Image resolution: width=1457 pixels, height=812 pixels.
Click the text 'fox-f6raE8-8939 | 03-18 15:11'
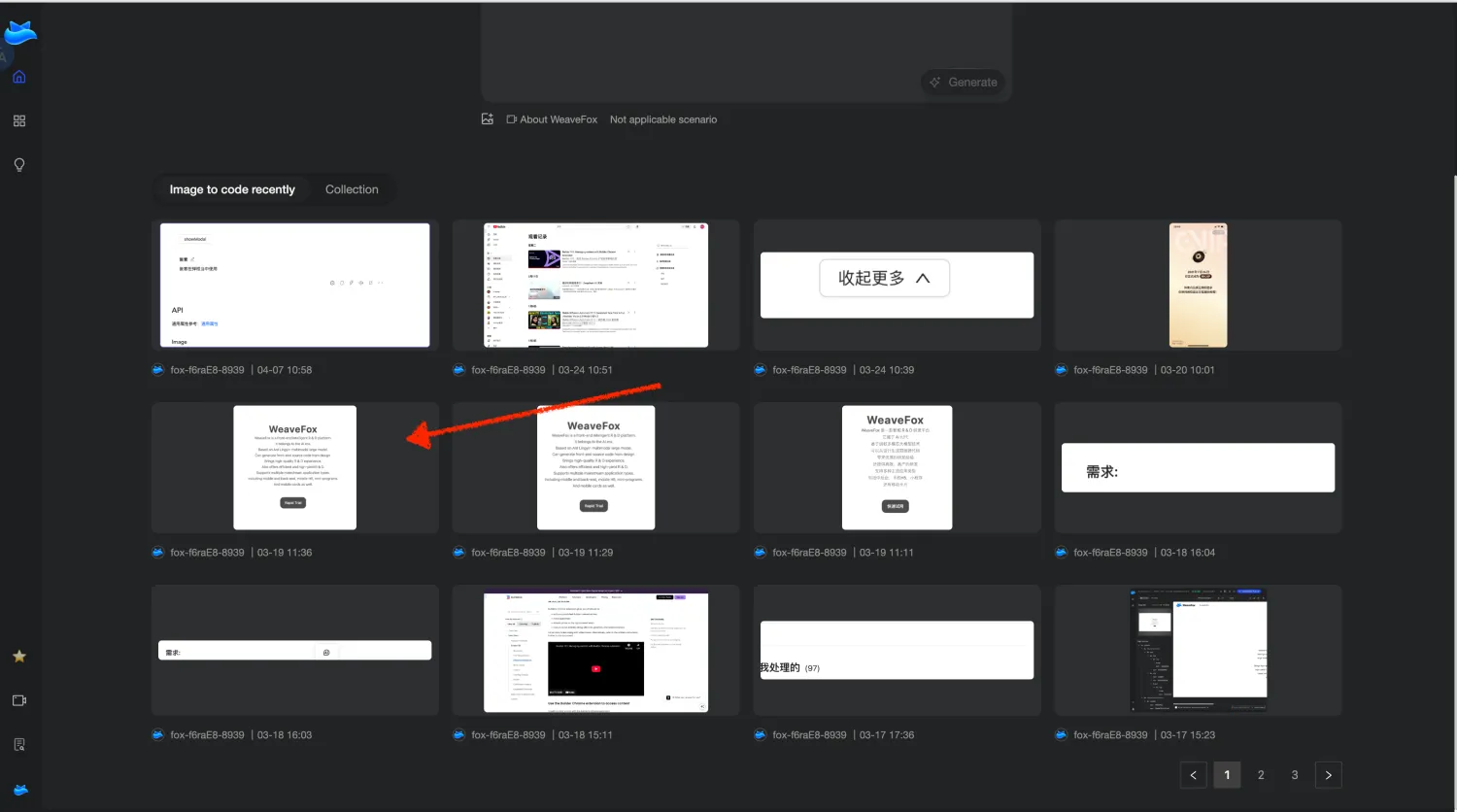click(542, 735)
